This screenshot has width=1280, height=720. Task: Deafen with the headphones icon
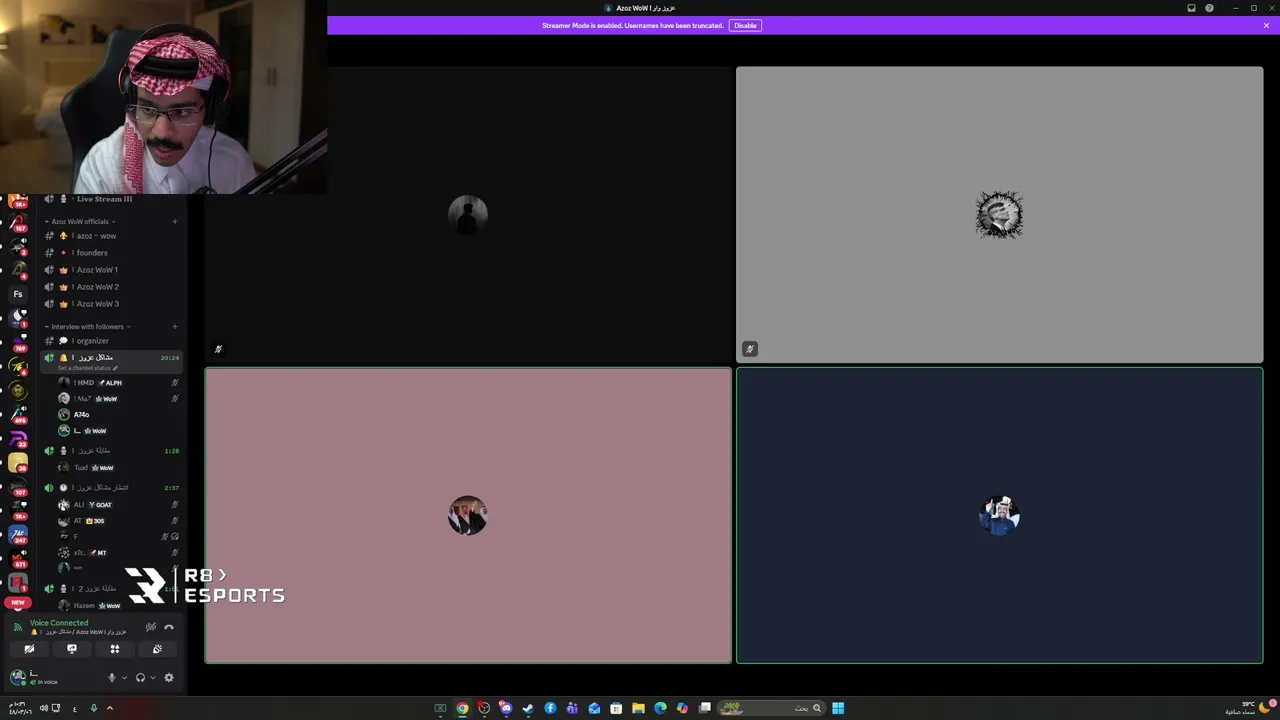point(140,678)
